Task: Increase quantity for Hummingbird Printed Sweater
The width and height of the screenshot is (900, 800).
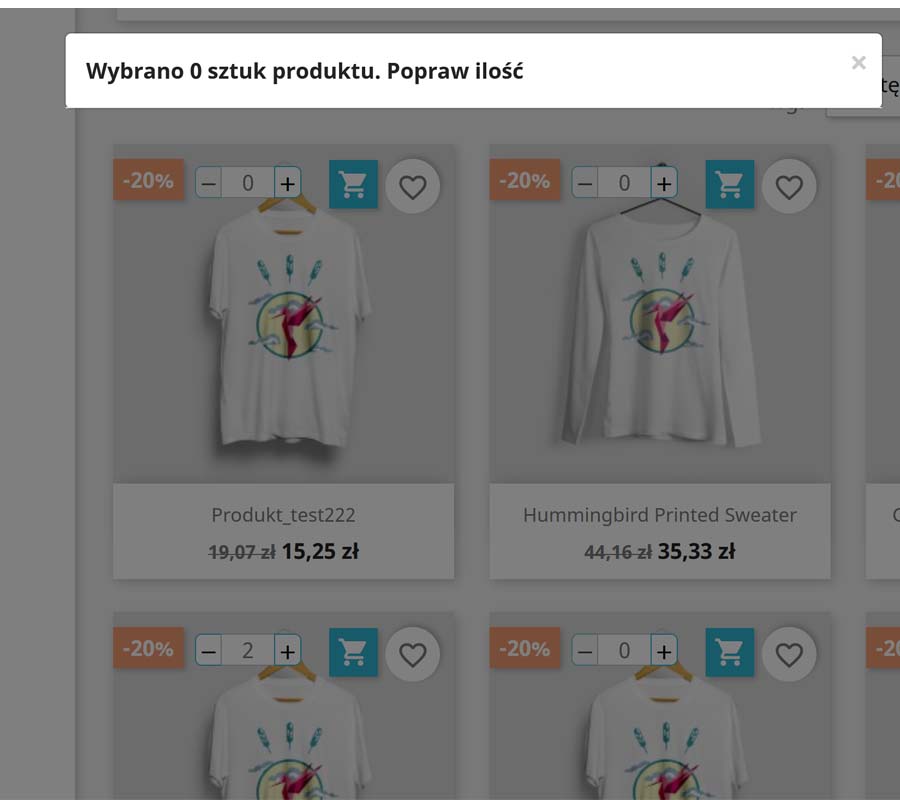Action: (x=664, y=183)
